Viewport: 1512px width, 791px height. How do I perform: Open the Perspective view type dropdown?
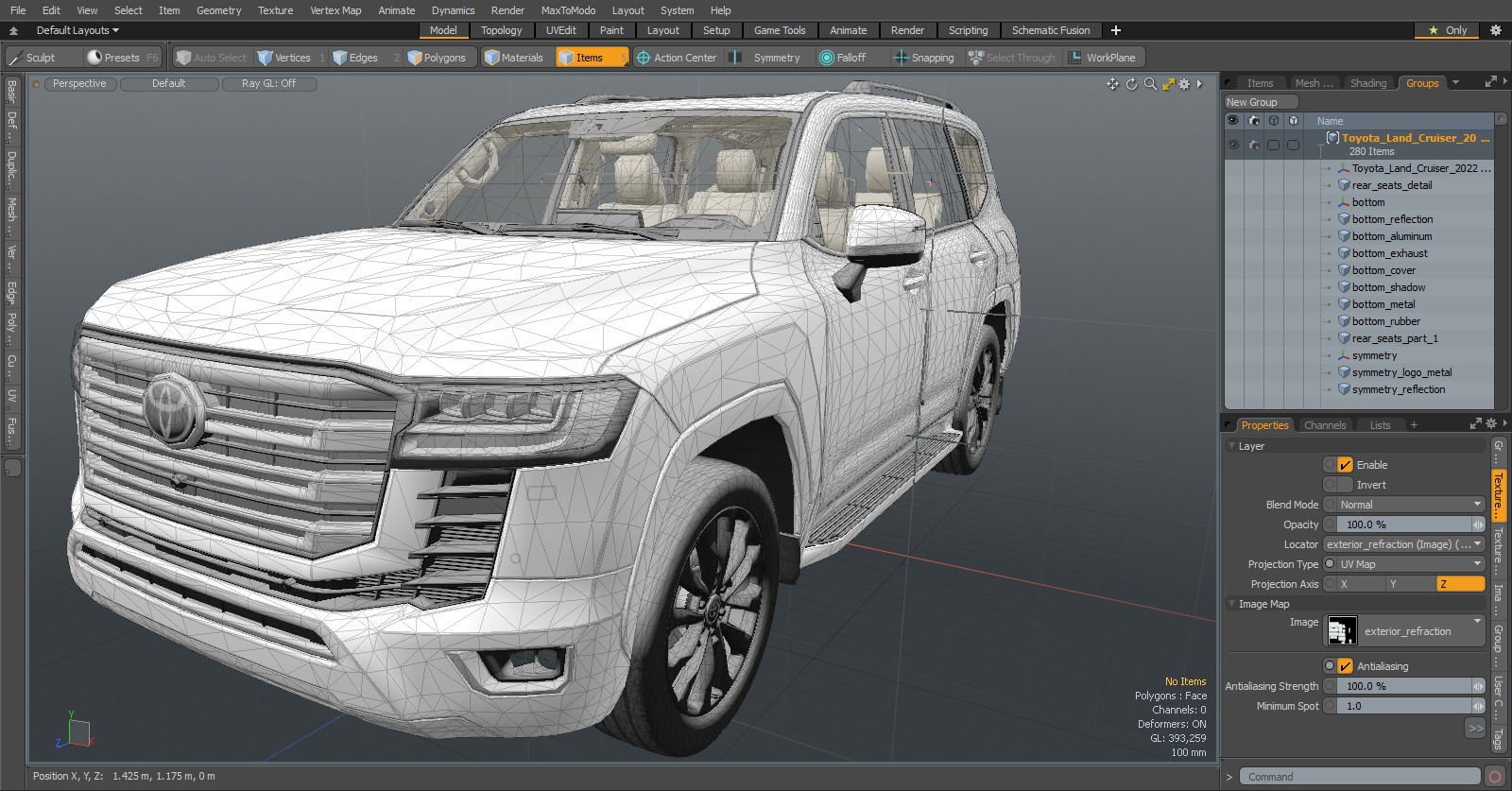pyautogui.click(x=79, y=83)
